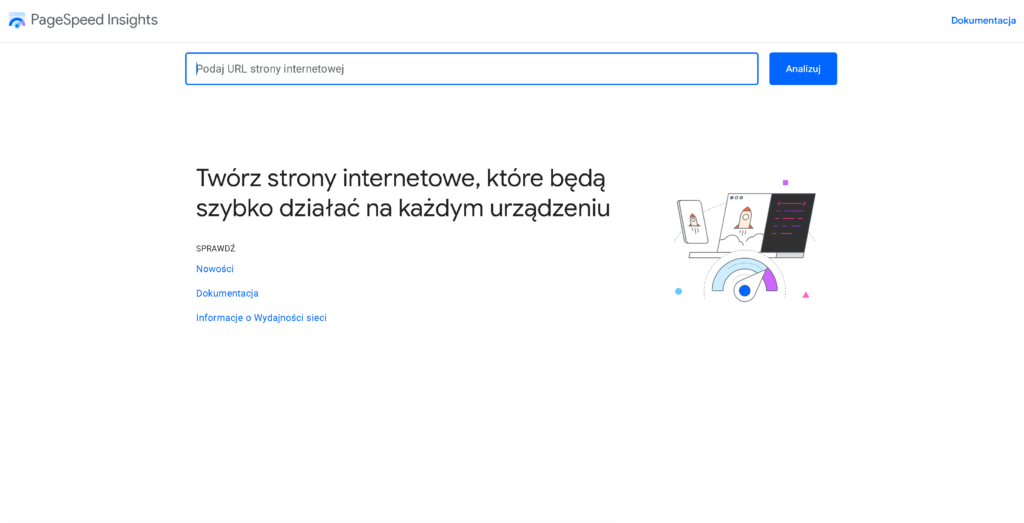
Task: Click the rocket in the browser window illustration
Action: click(x=743, y=218)
